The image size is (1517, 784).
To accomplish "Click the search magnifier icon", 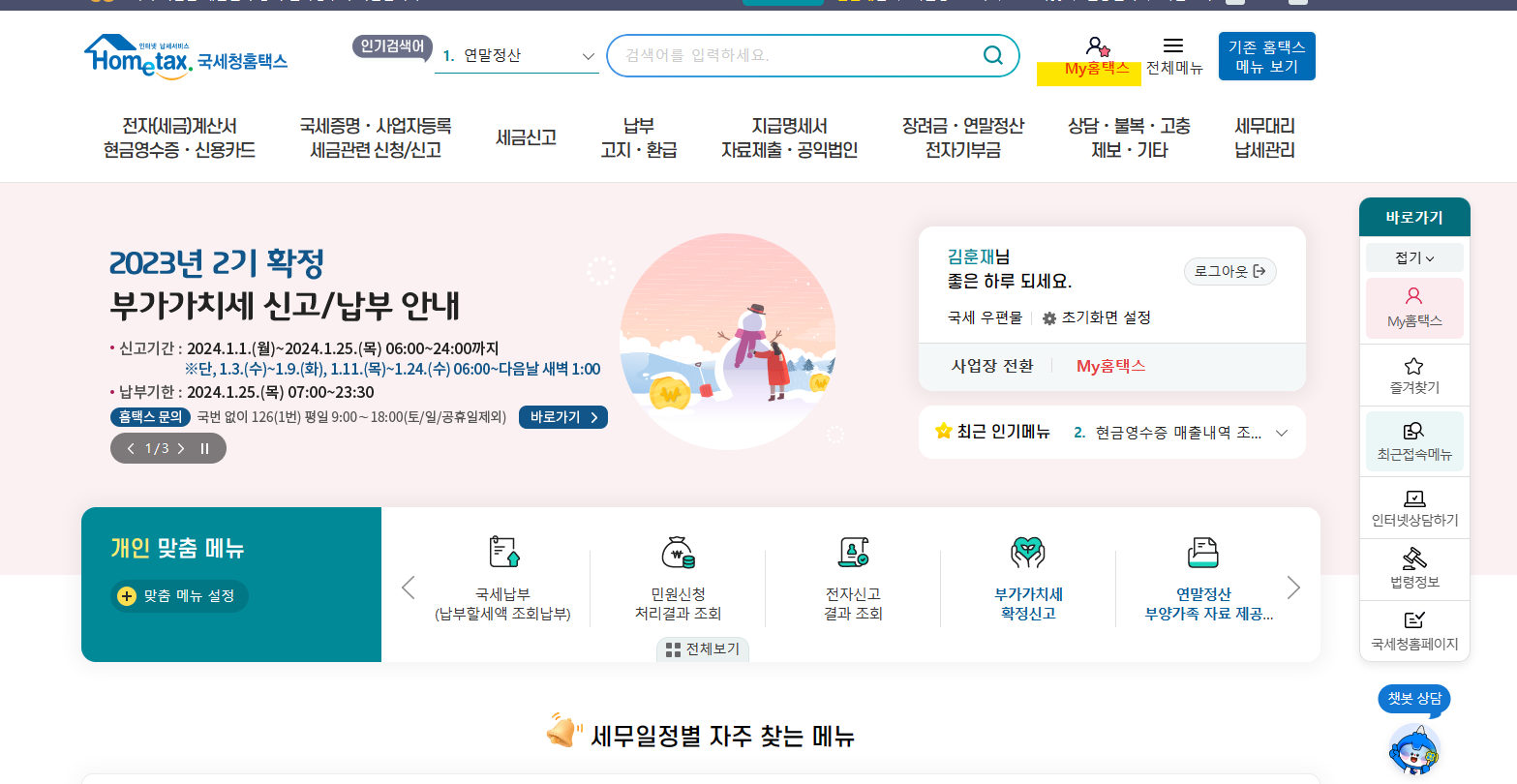I will point(992,55).
